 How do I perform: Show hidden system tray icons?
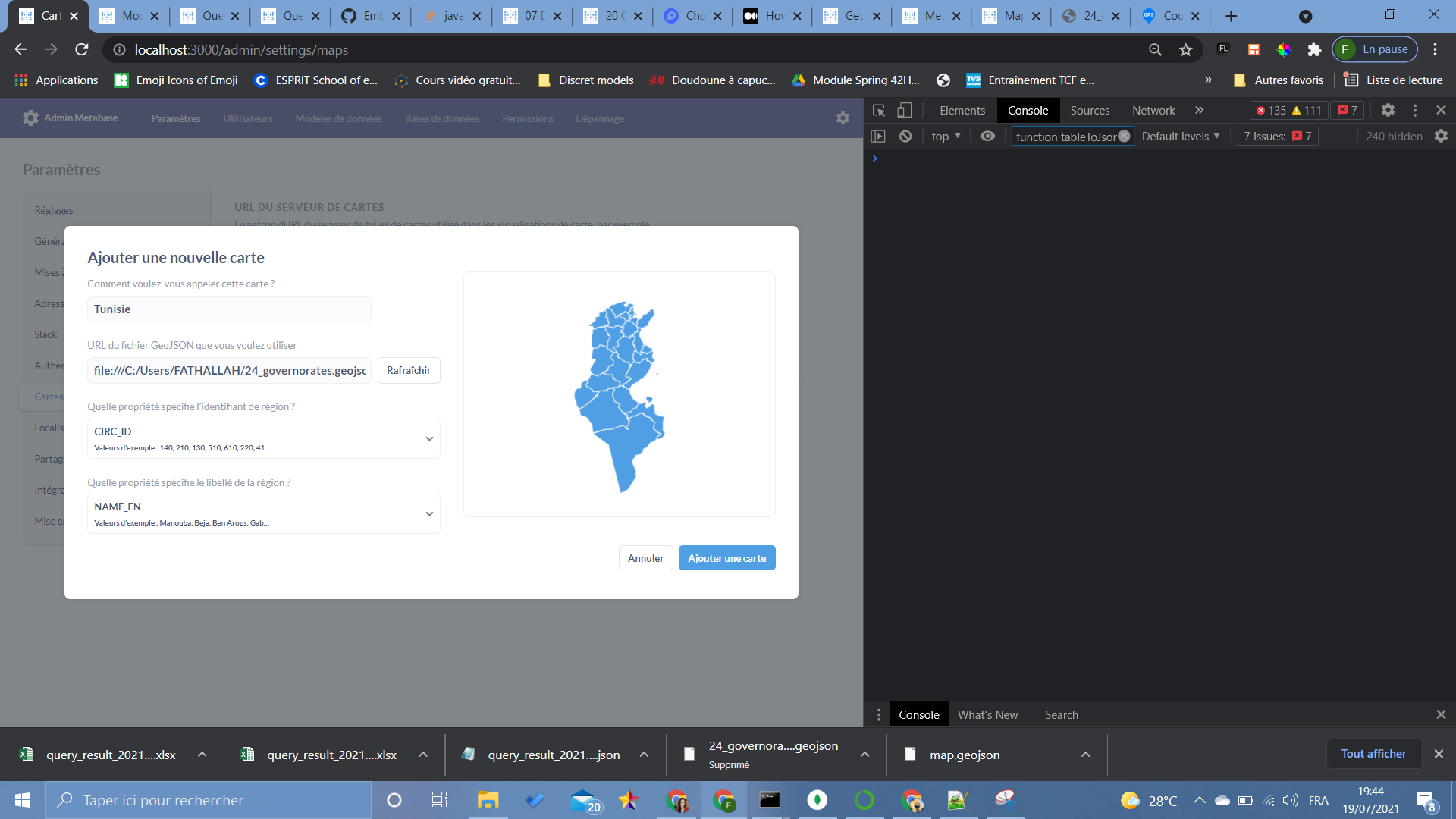coord(1199,800)
